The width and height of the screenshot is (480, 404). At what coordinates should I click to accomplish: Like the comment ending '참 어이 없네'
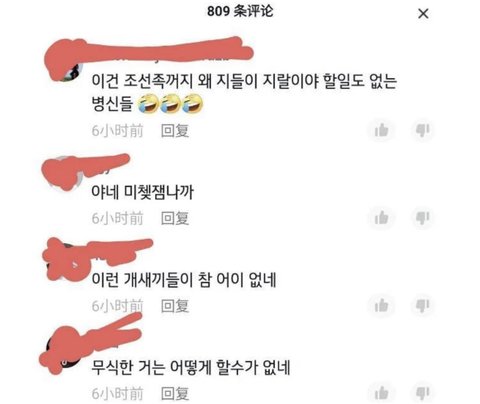point(381,306)
